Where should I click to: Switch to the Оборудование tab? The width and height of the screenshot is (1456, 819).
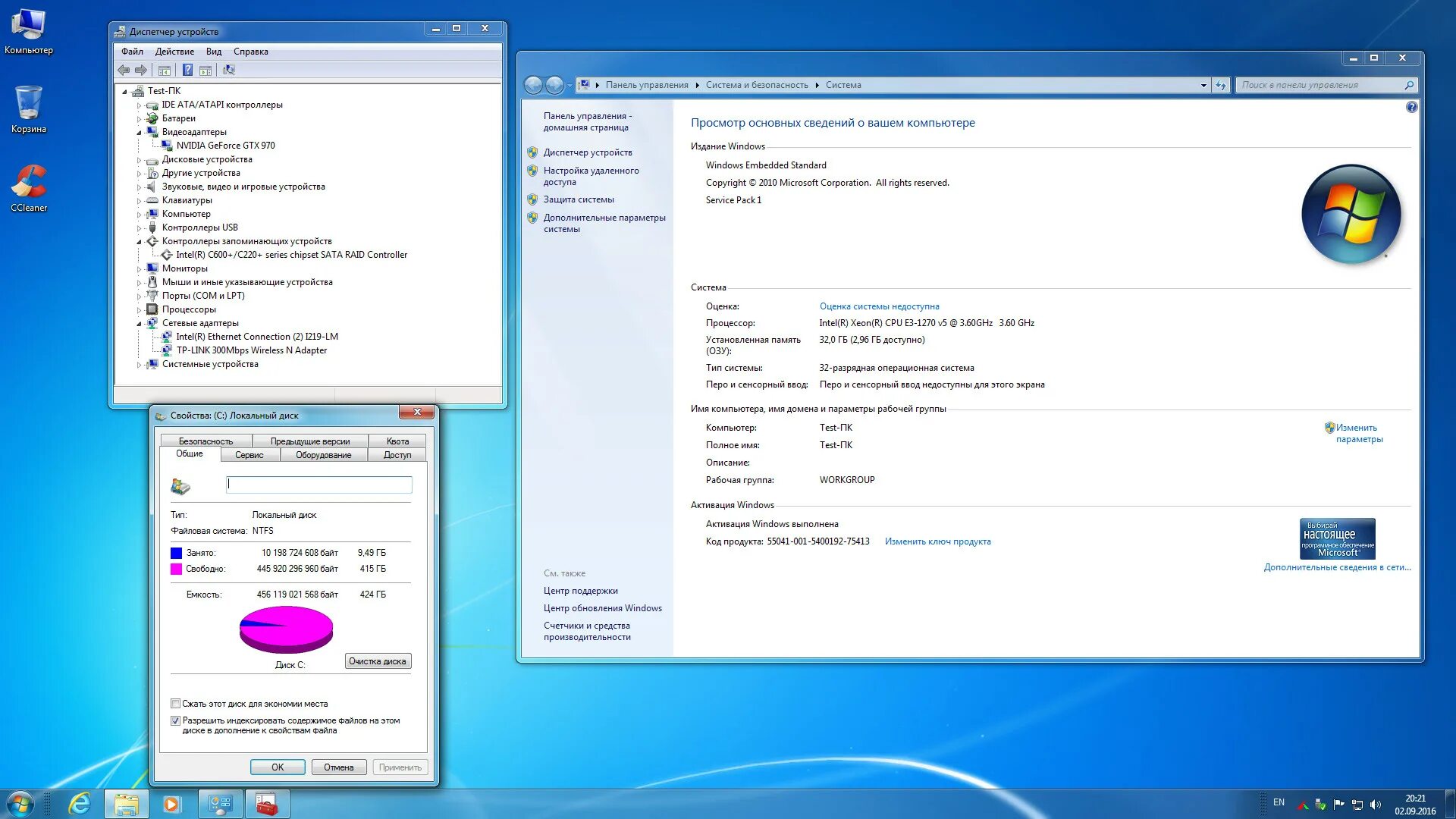[x=323, y=455]
